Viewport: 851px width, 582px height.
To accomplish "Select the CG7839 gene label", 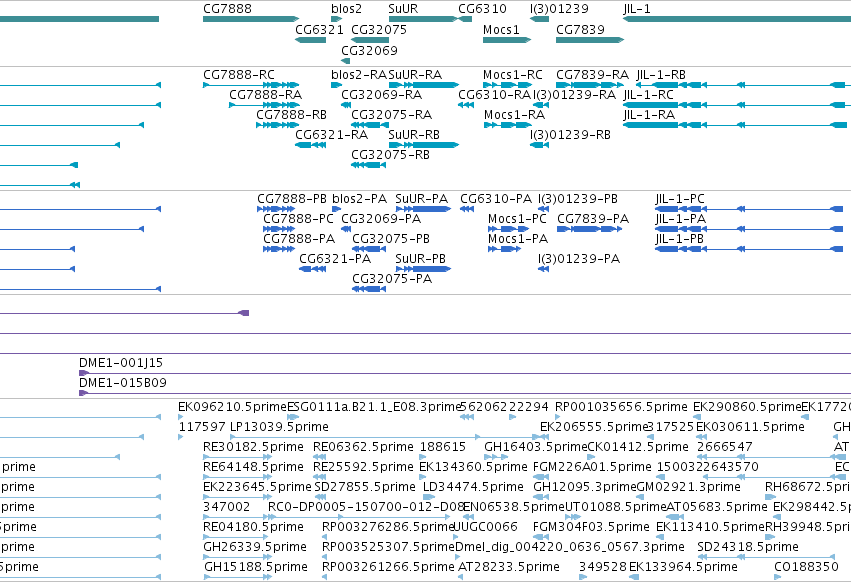I will 580,30.
